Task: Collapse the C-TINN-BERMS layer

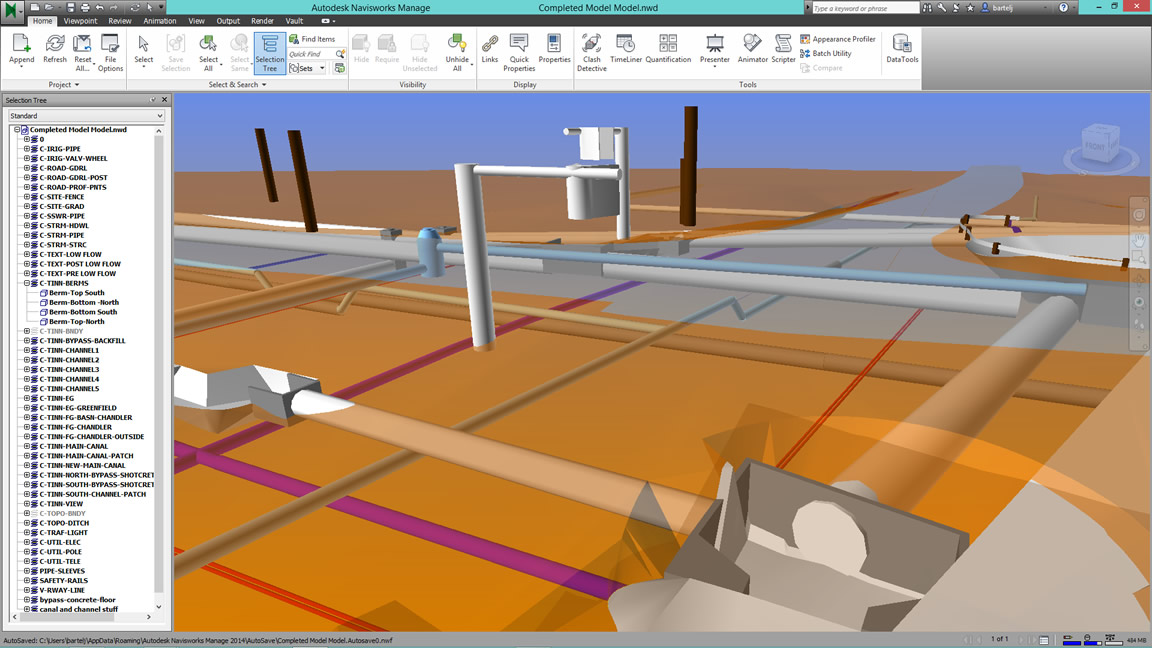Action: (26, 283)
